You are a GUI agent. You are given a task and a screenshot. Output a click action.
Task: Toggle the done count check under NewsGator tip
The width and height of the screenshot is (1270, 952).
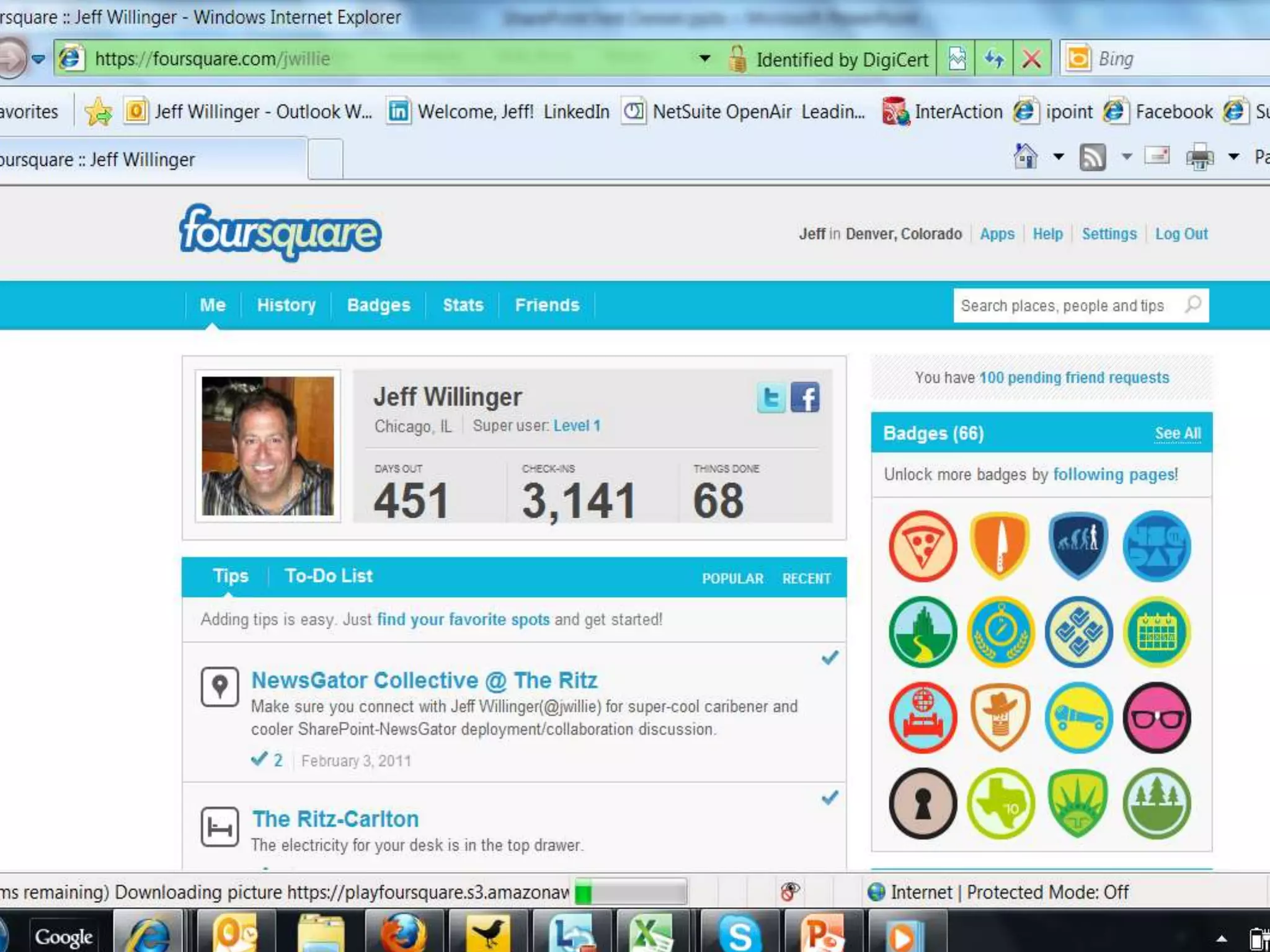[260, 759]
